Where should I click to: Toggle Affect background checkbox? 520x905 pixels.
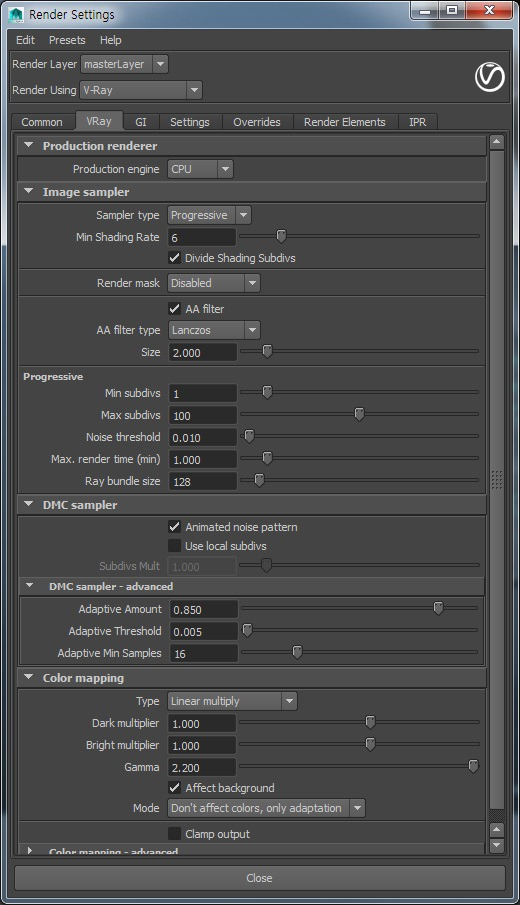click(174, 787)
